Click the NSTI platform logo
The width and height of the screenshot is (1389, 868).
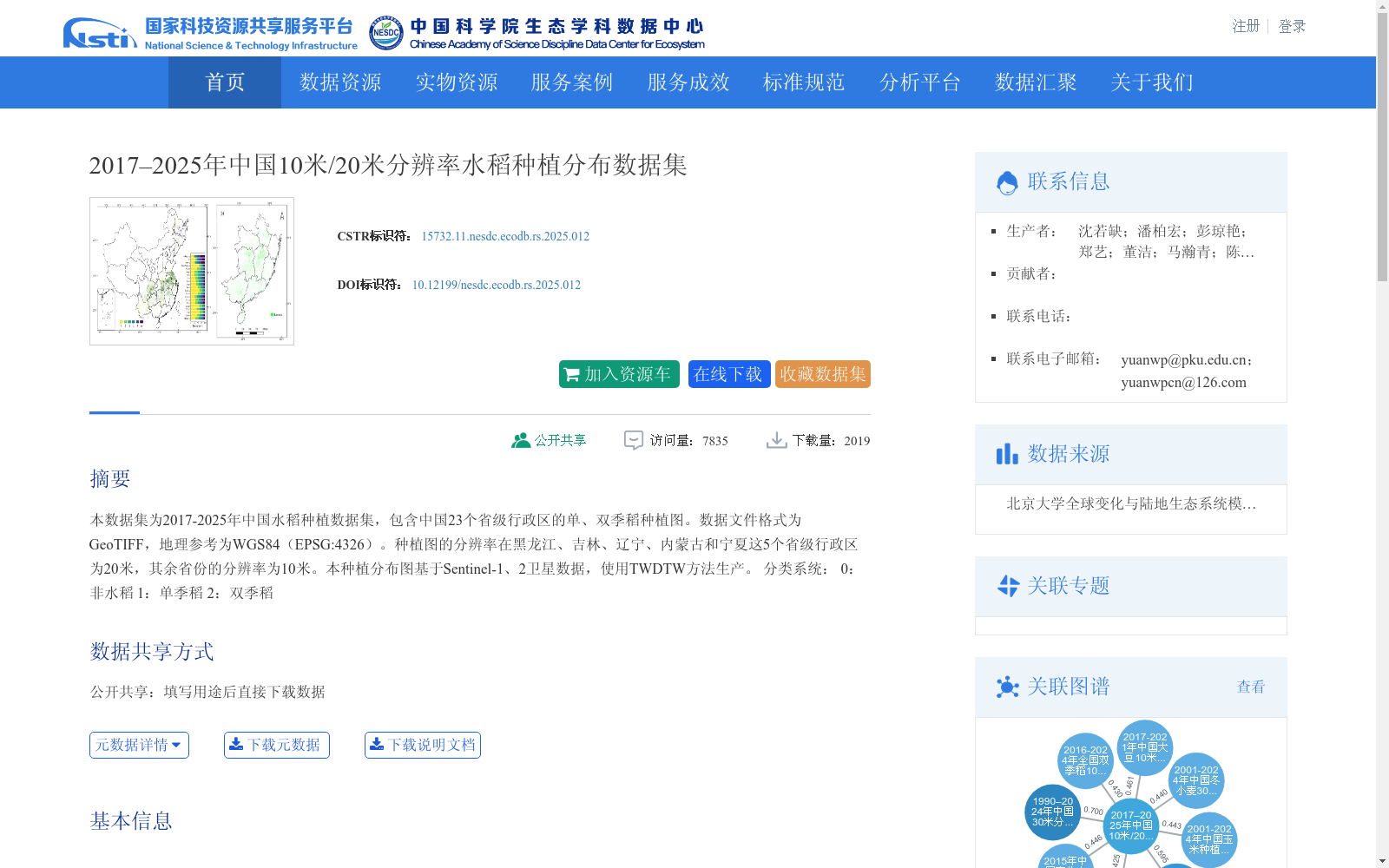pyautogui.click(x=210, y=33)
